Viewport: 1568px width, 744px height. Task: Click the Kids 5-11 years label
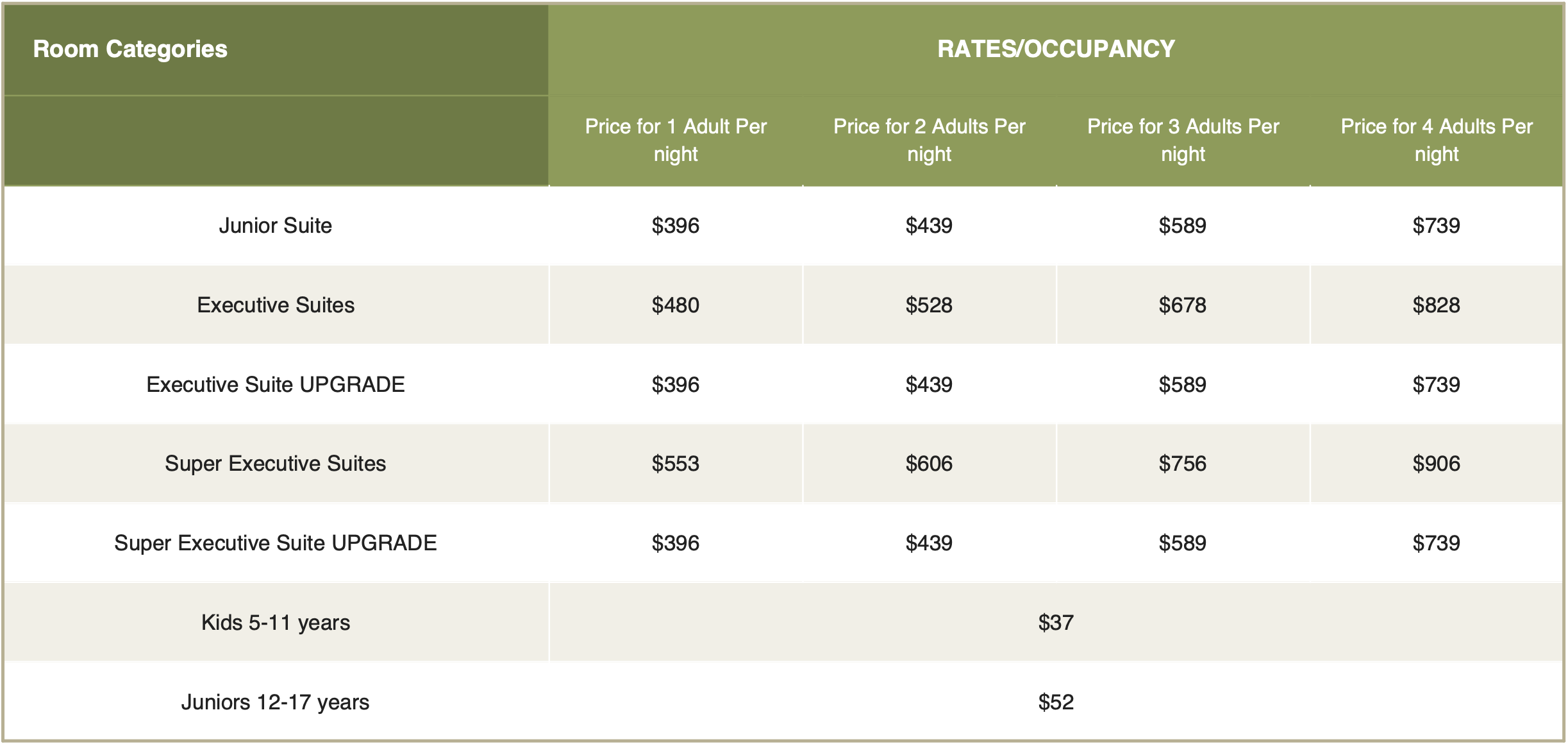point(276,623)
